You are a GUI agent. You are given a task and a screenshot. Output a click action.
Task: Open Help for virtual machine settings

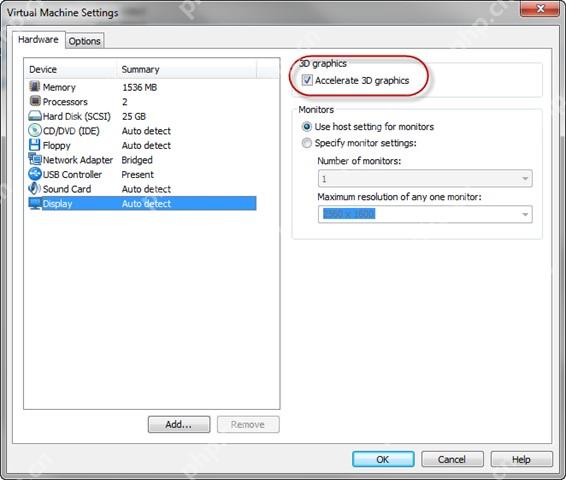tap(521, 459)
